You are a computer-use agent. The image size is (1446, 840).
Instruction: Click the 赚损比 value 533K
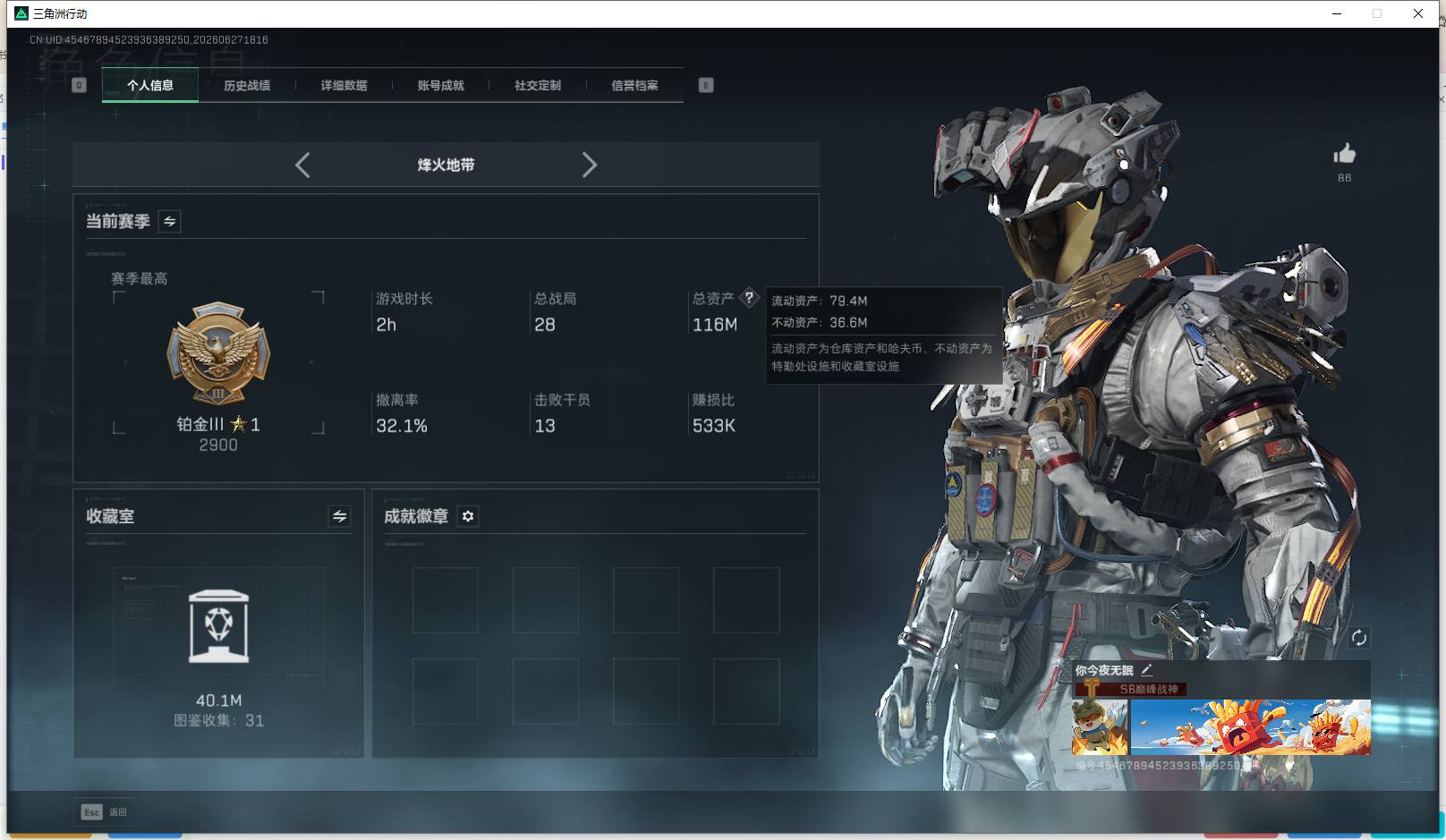pyautogui.click(x=714, y=426)
